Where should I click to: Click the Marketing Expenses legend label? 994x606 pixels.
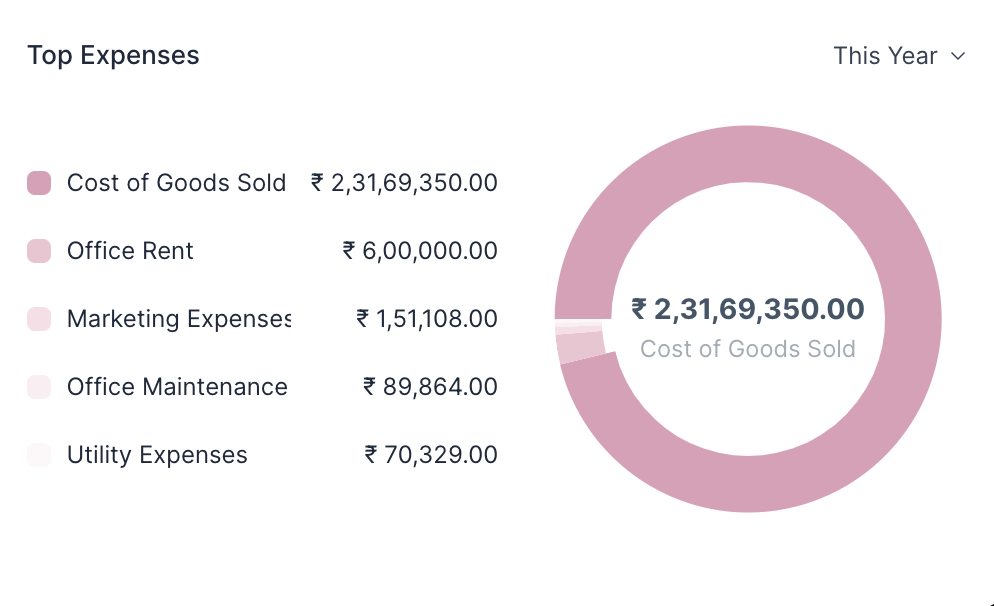coord(179,319)
